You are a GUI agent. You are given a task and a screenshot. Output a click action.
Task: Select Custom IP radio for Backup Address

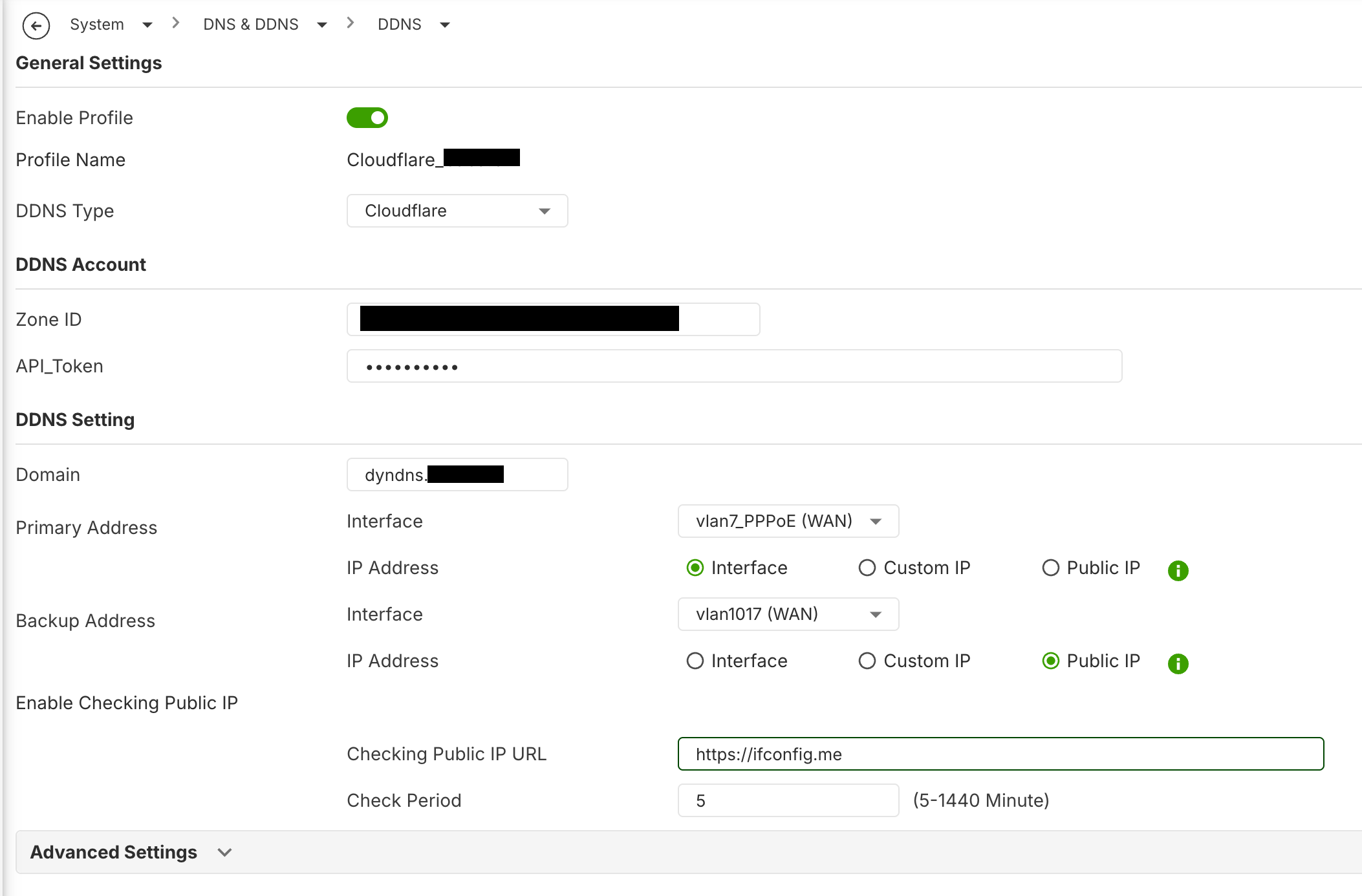pos(867,661)
